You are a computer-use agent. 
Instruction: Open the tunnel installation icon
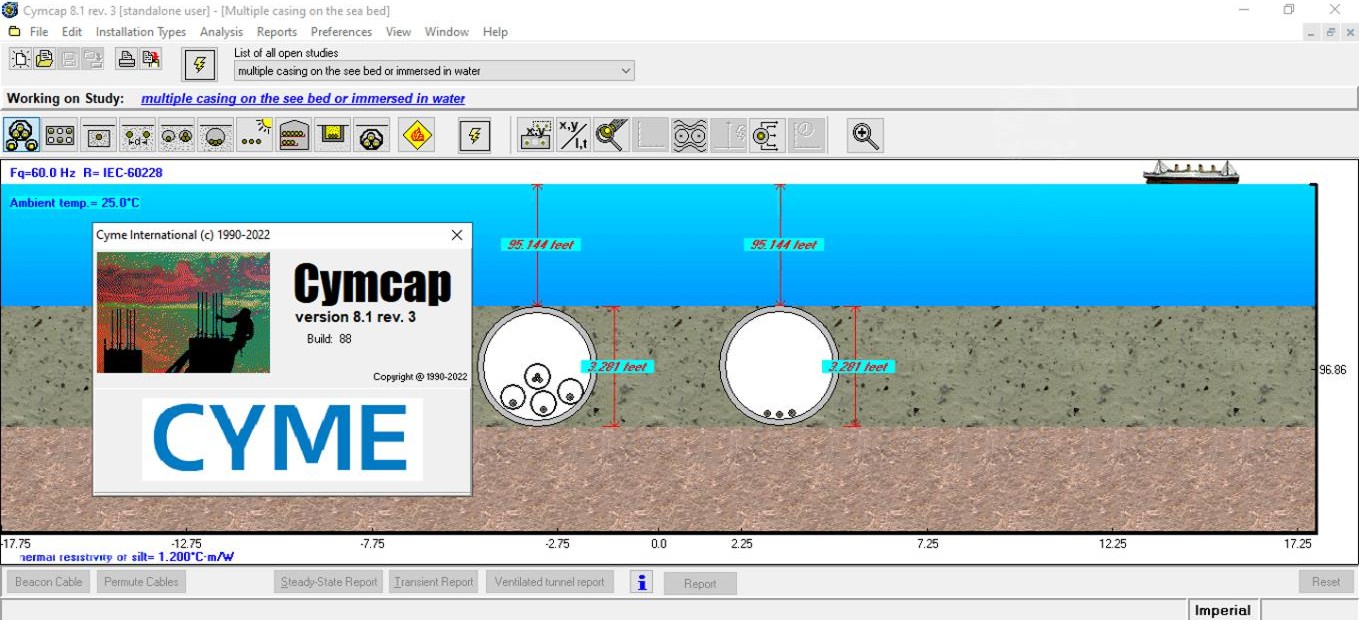point(293,135)
